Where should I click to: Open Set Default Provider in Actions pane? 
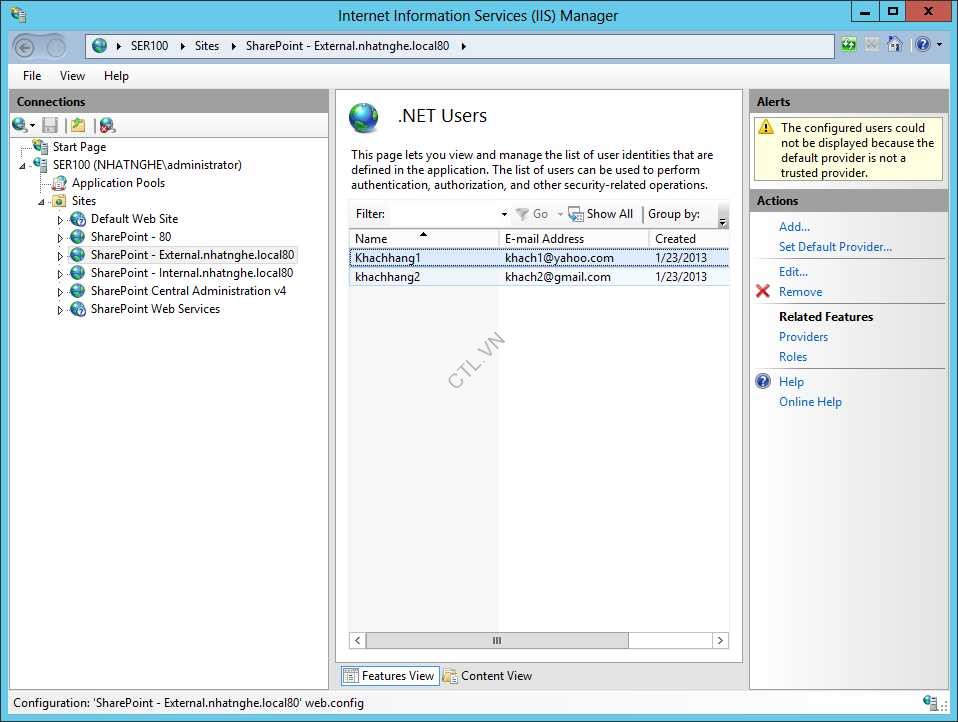click(835, 247)
